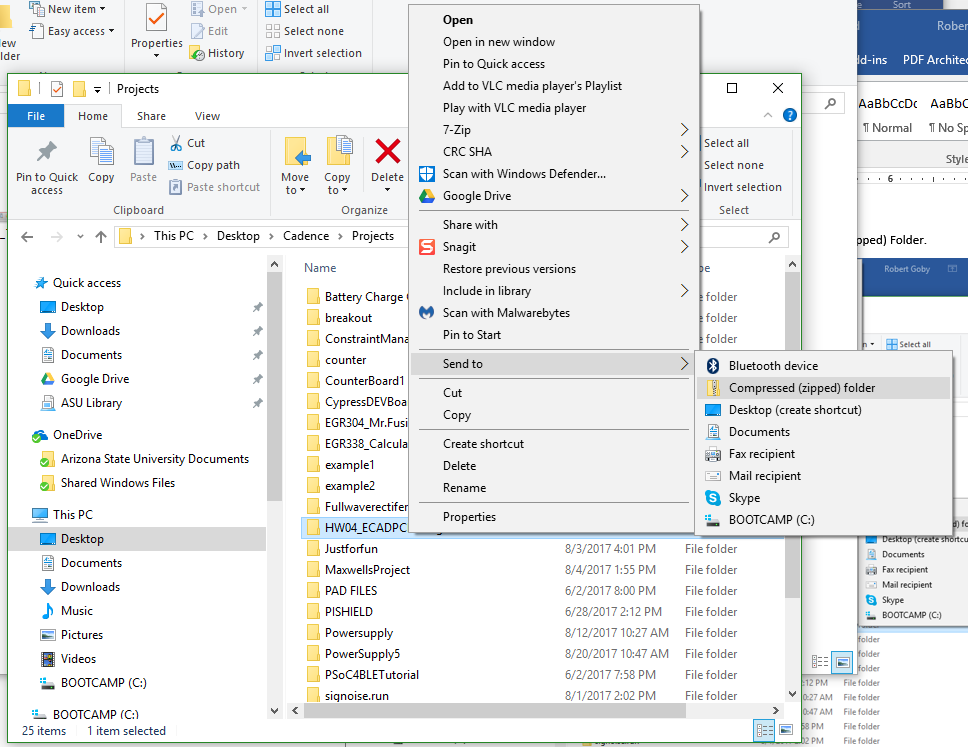Click Paste shortcut in the ribbon

point(215,187)
